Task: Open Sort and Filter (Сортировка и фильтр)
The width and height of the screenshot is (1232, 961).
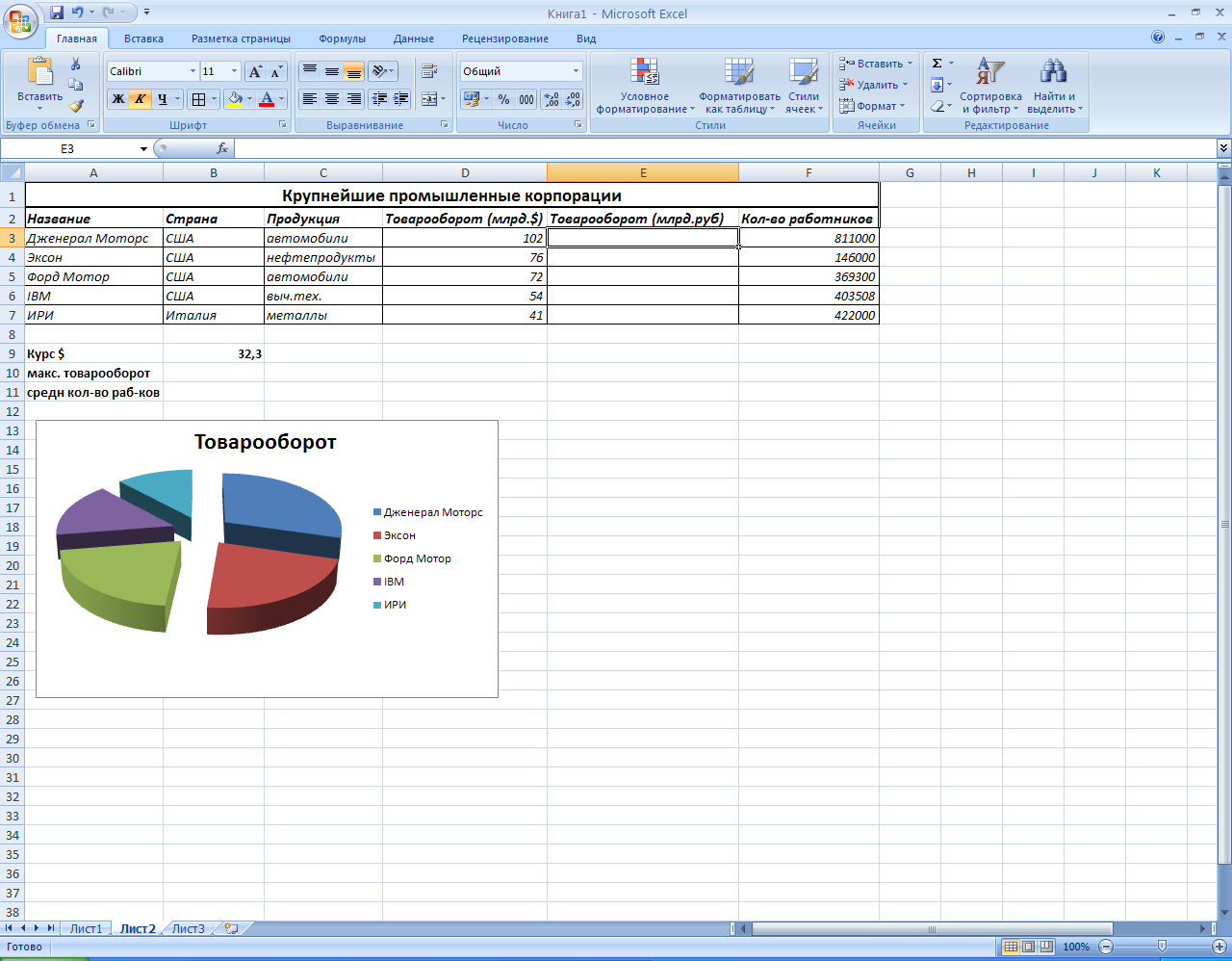Action: pyautogui.click(x=990, y=85)
